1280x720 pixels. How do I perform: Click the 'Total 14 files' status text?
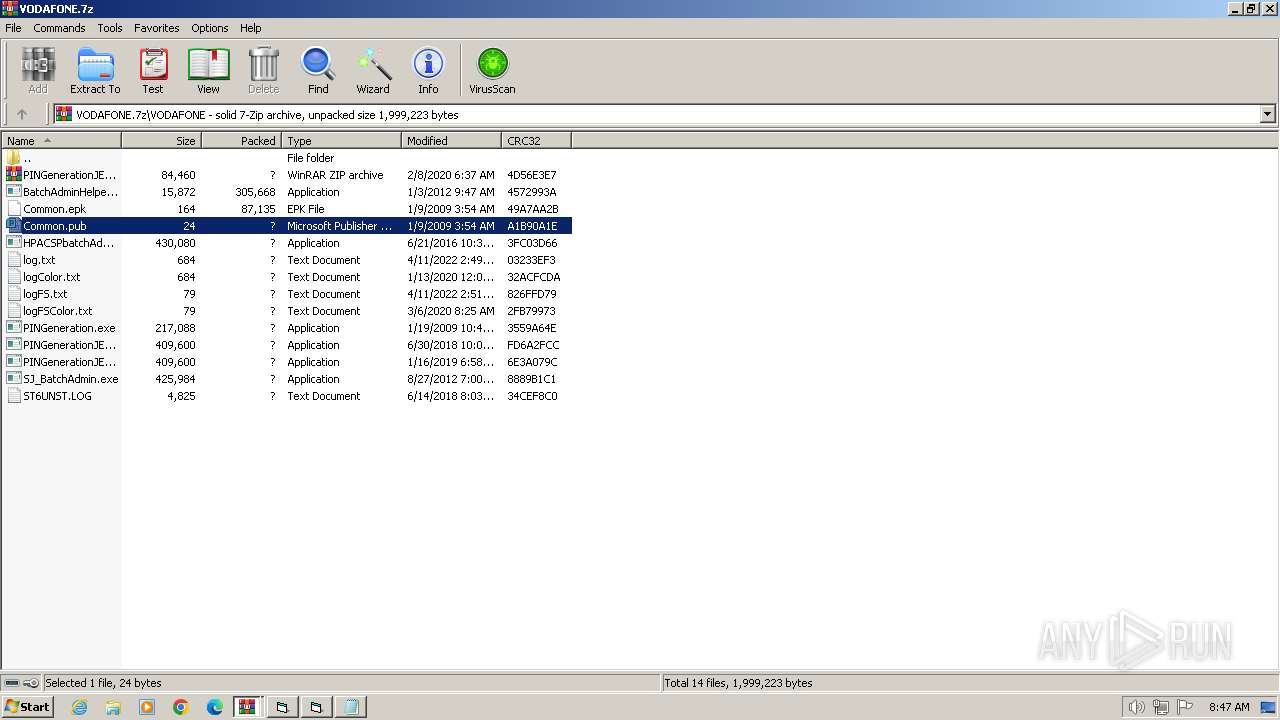(x=739, y=683)
